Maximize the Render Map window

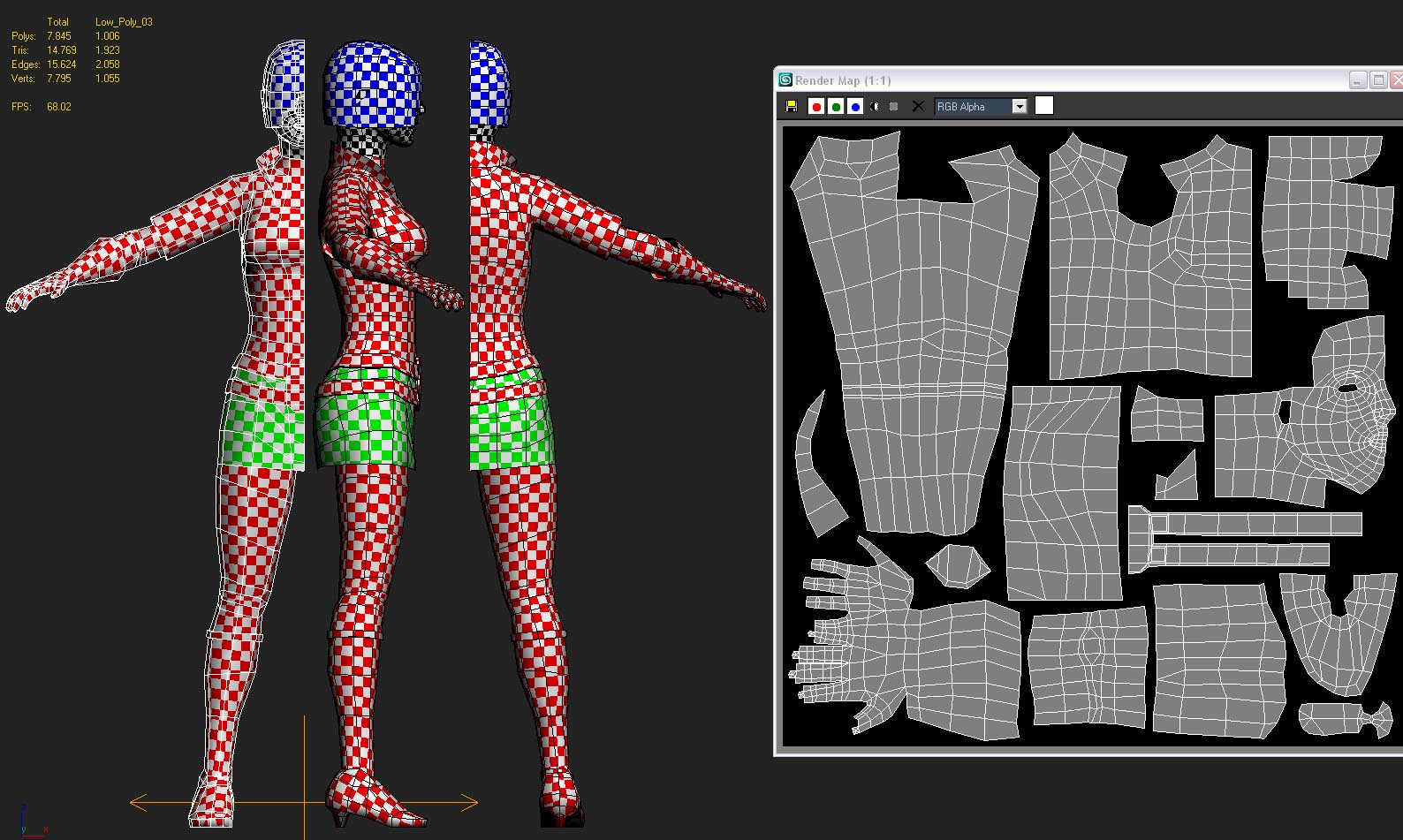click(x=1378, y=79)
